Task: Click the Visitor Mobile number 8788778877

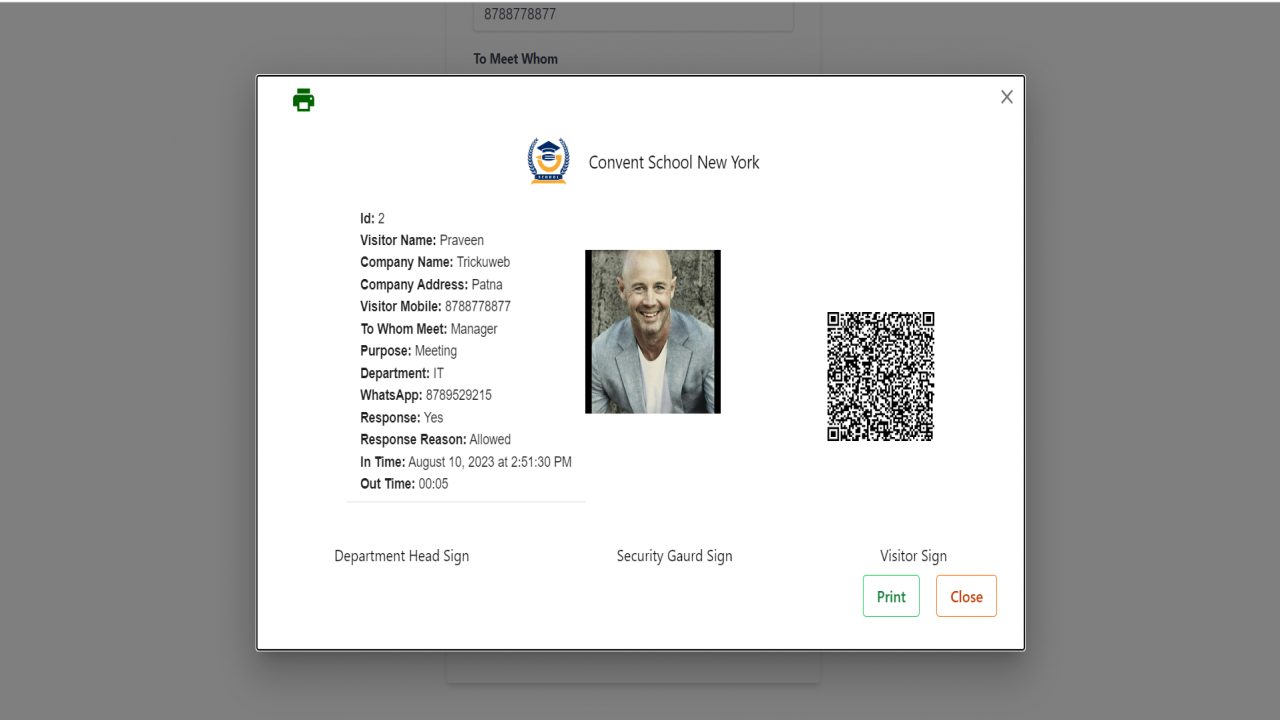Action: click(478, 306)
